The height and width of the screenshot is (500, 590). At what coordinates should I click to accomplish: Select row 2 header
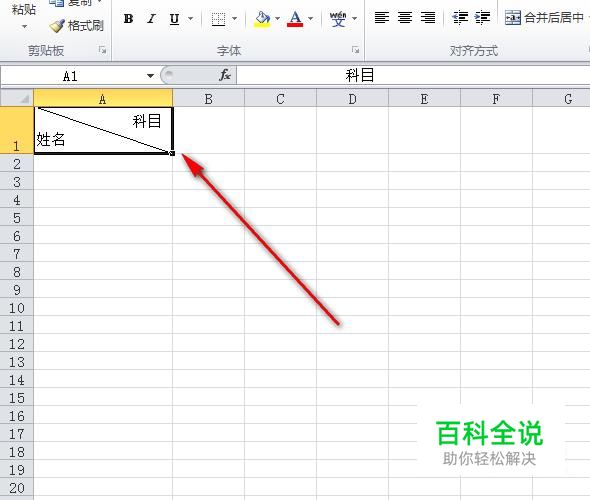[17, 163]
